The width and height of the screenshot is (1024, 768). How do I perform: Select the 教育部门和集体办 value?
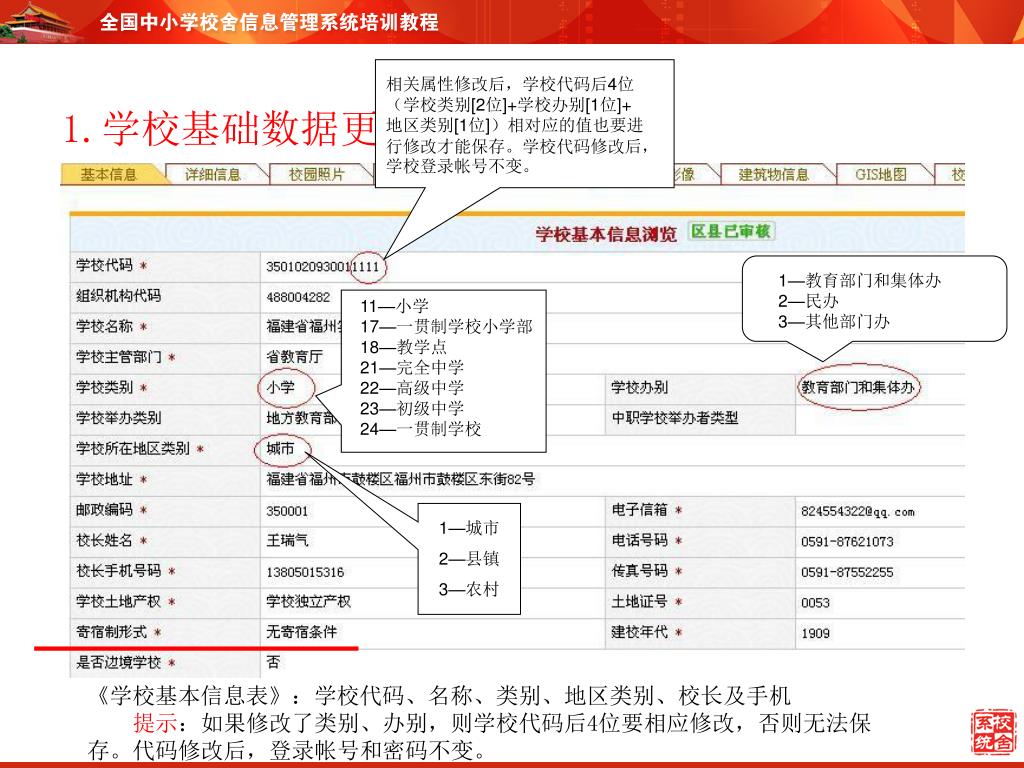[x=857, y=387]
